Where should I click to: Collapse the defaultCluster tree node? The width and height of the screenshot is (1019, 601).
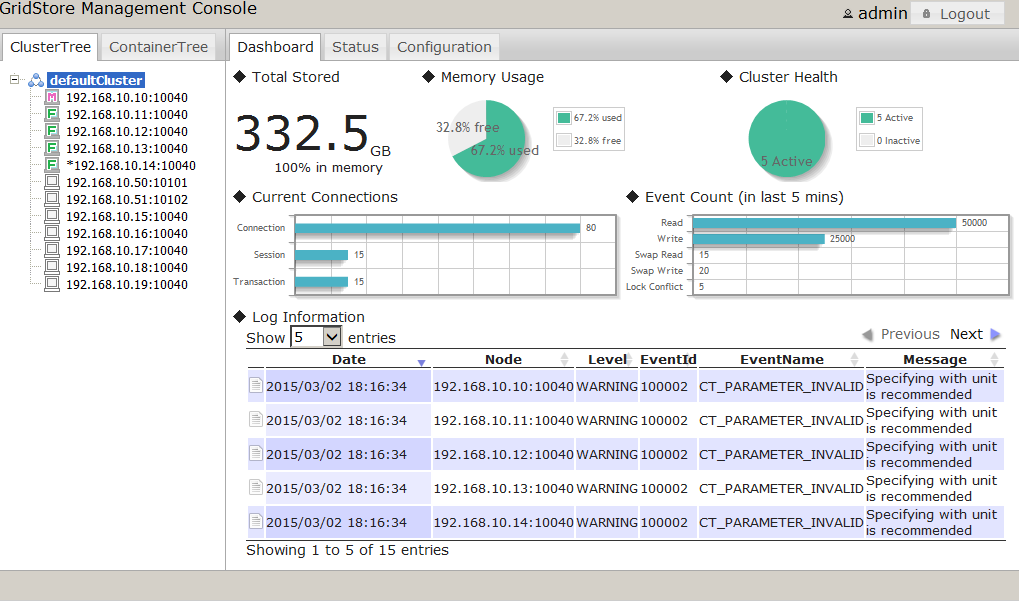[x=15, y=80]
